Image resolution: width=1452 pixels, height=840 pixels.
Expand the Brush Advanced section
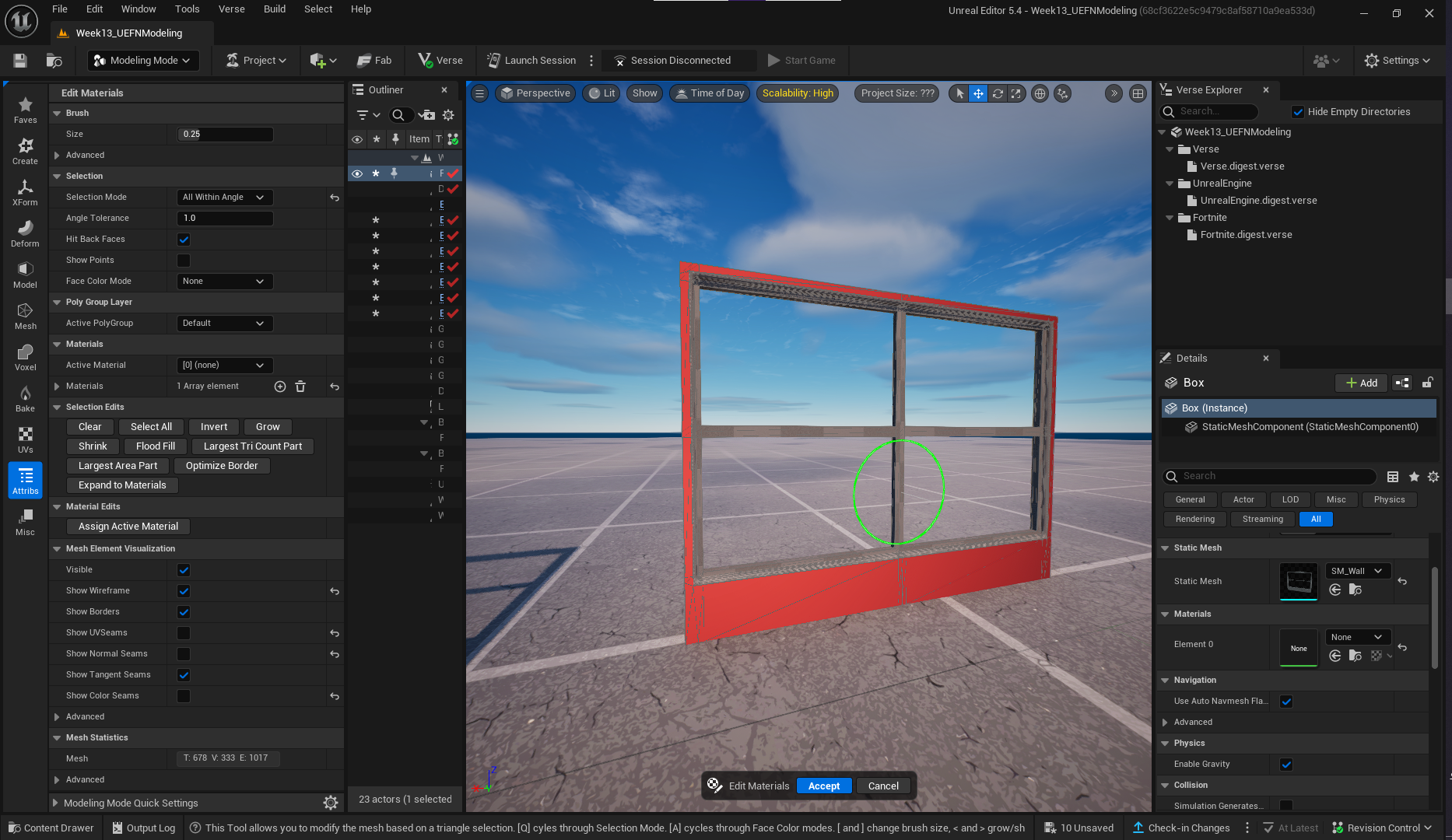[x=57, y=156]
